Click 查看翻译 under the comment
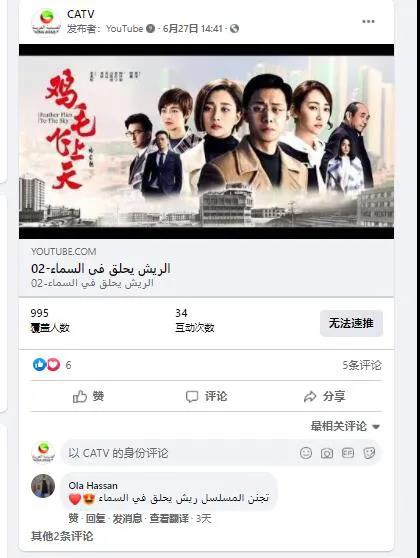420x558 pixels. (169, 518)
